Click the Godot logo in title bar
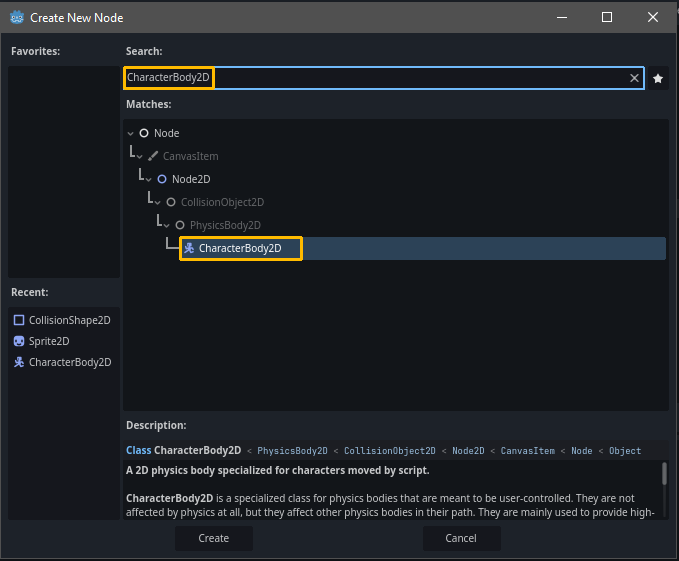Viewport: 679px width, 561px height. pos(17,17)
